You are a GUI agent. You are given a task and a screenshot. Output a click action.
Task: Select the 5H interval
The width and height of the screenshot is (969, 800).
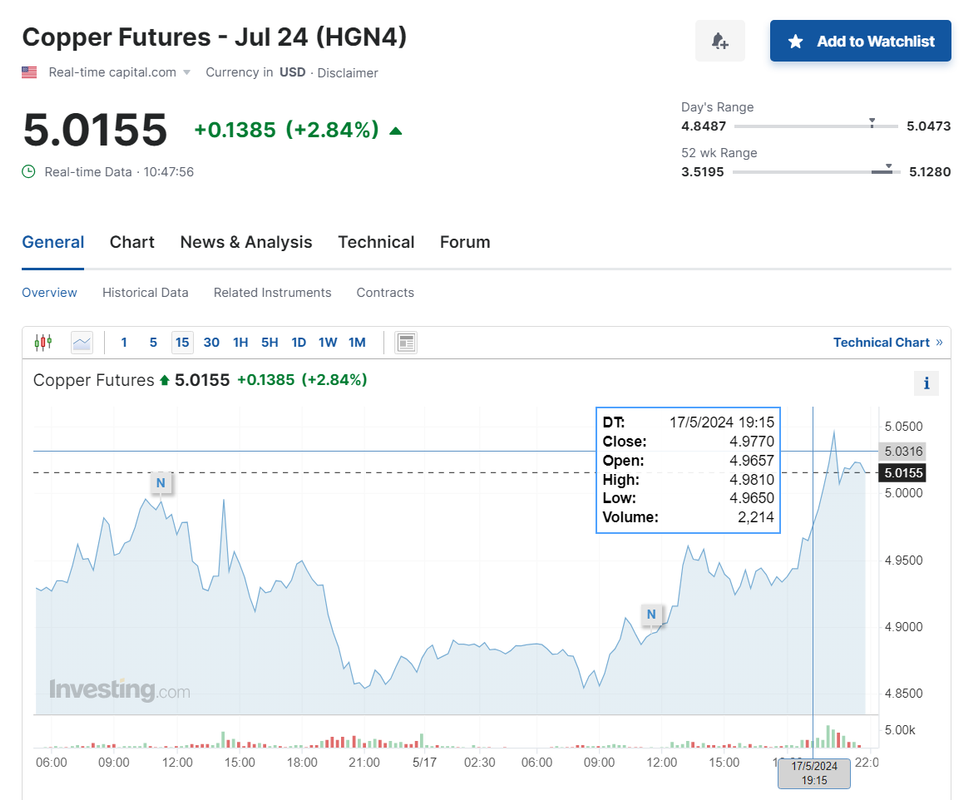(269, 342)
